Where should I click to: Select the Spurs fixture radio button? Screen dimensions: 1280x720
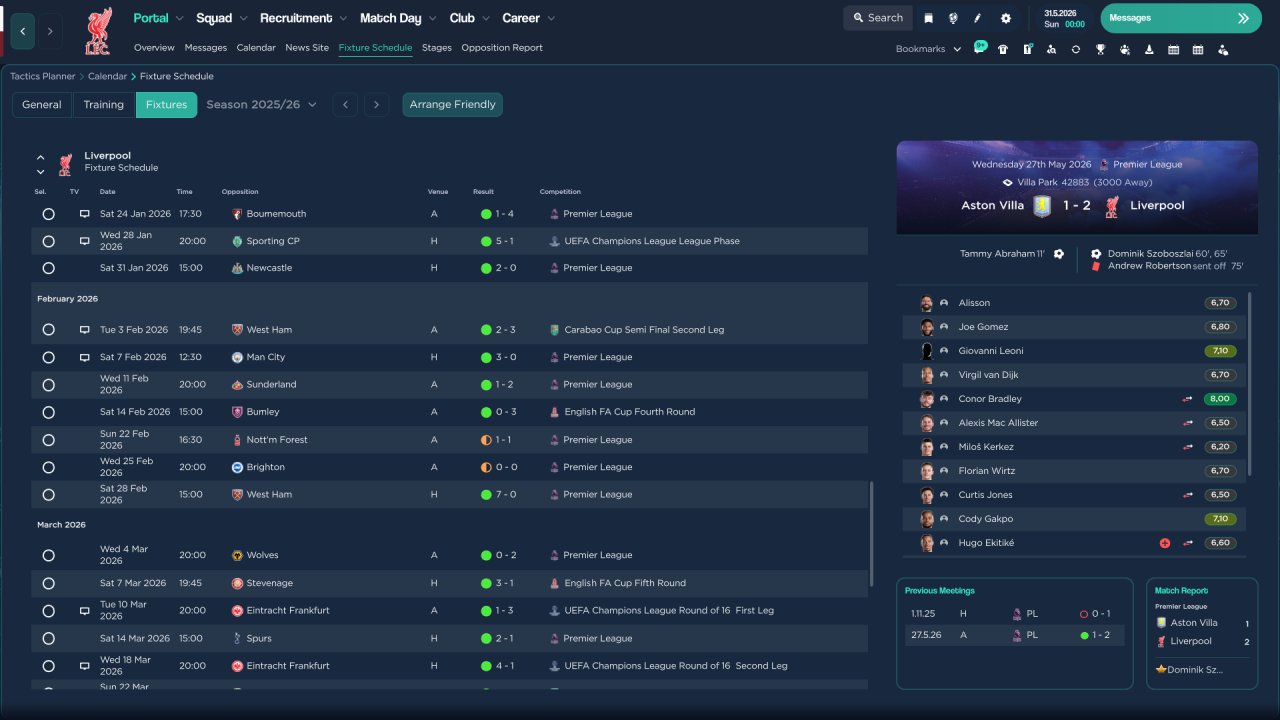(x=48, y=638)
